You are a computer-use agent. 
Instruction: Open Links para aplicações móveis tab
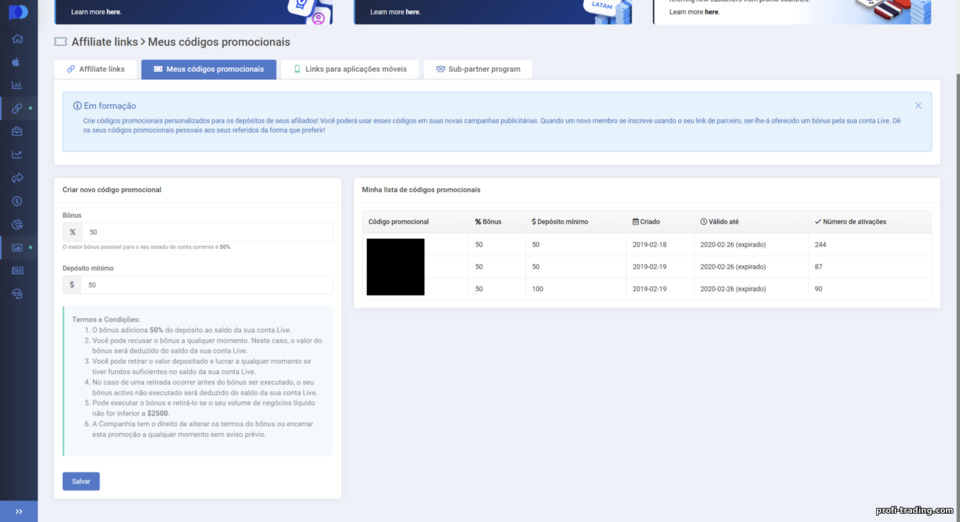[x=350, y=69]
